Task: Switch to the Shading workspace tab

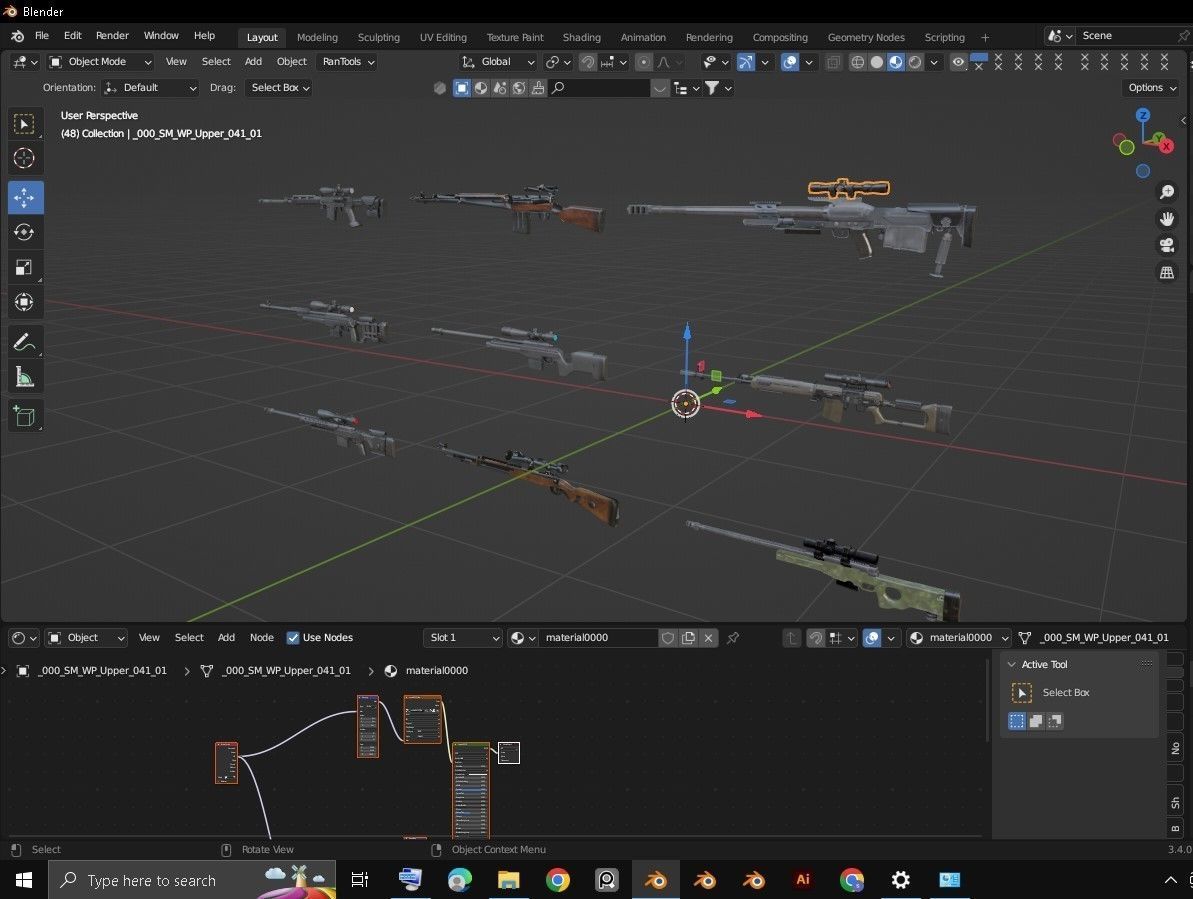Action: 581,37
